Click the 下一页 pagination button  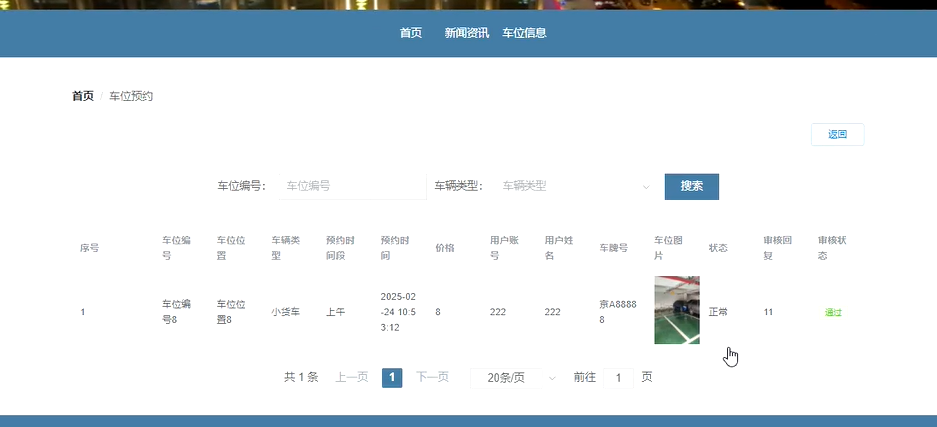(433, 377)
